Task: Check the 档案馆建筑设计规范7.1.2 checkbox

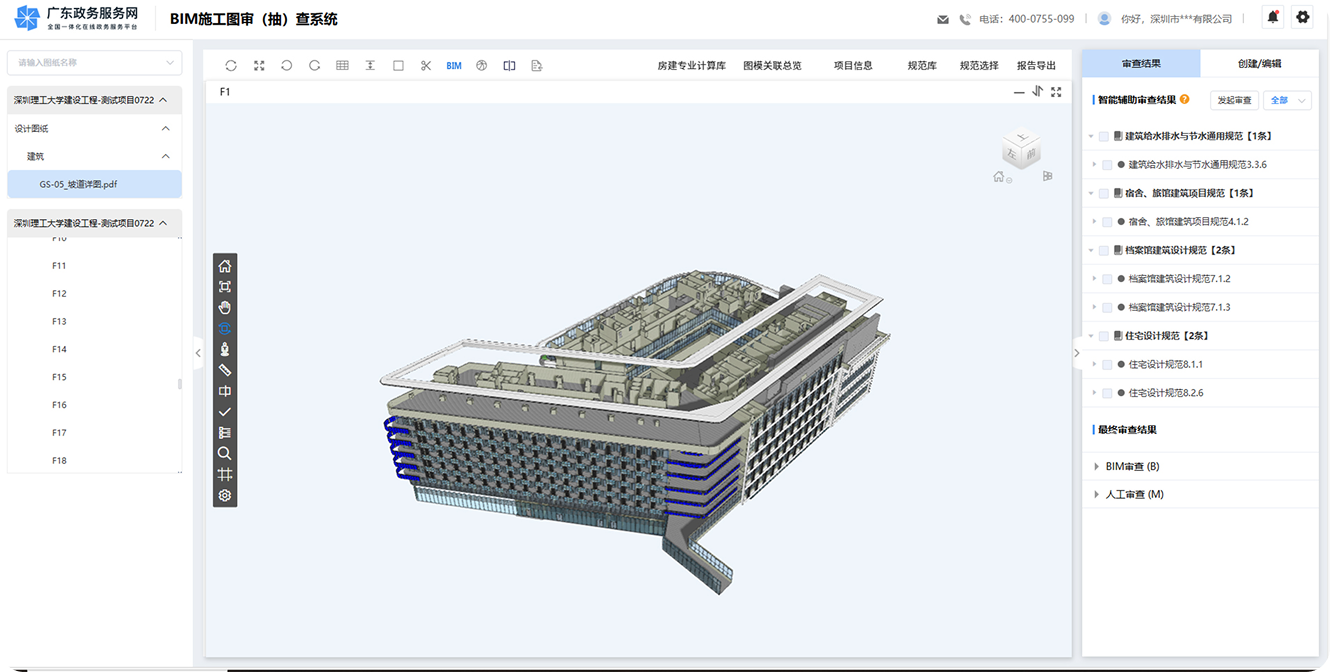Action: pos(1107,279)
